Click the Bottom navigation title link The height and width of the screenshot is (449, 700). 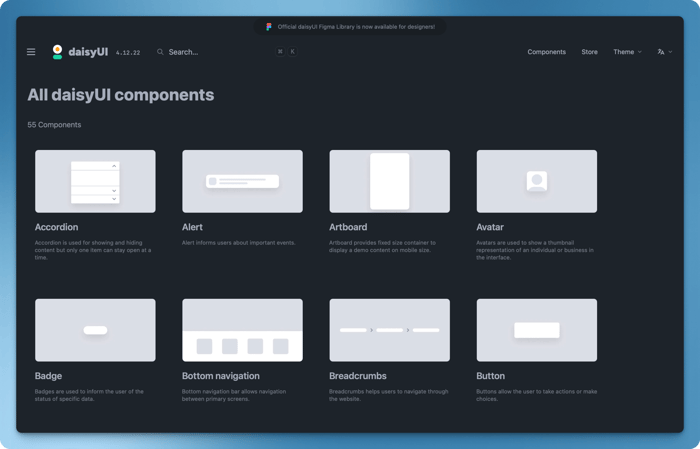click(x=221, y=376)
